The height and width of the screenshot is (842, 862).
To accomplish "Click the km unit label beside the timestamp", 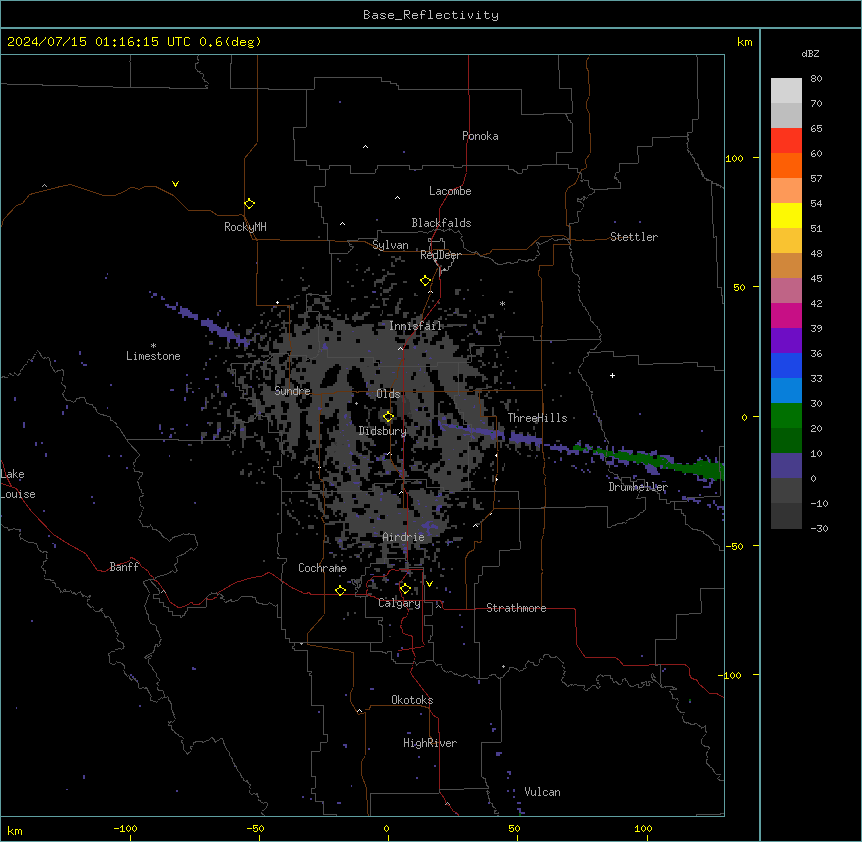I will pos(744,42).
